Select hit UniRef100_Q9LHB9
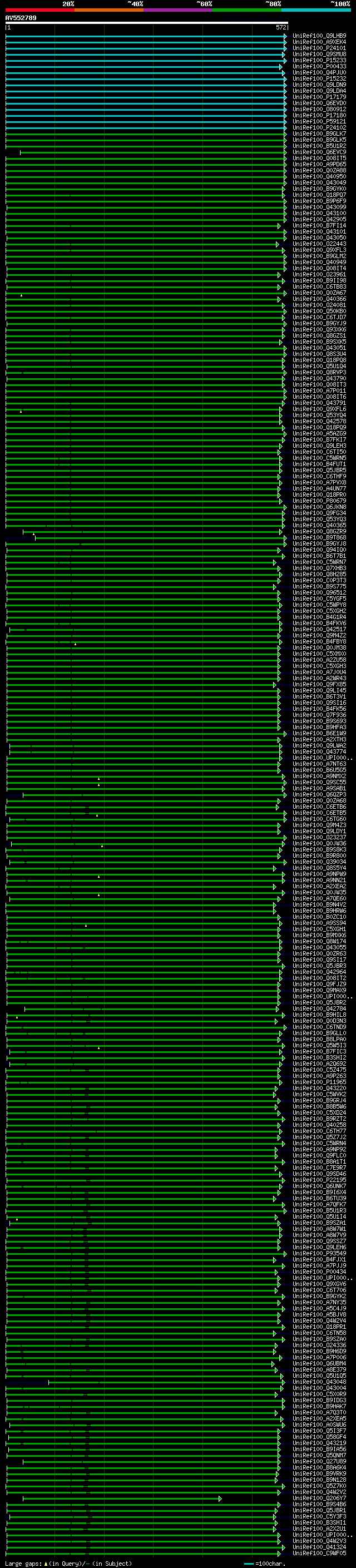Screen dimensions: 356x1568 [x=319, y=36]
